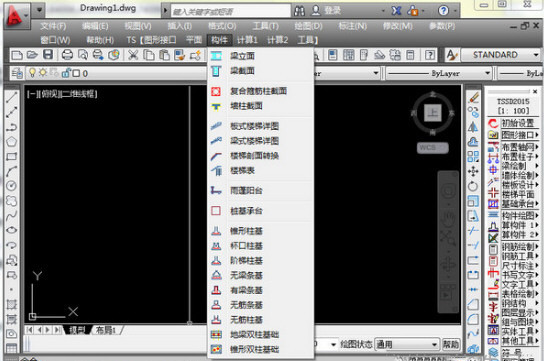Click the Plot (print) icon

click(x=67, y=55)
